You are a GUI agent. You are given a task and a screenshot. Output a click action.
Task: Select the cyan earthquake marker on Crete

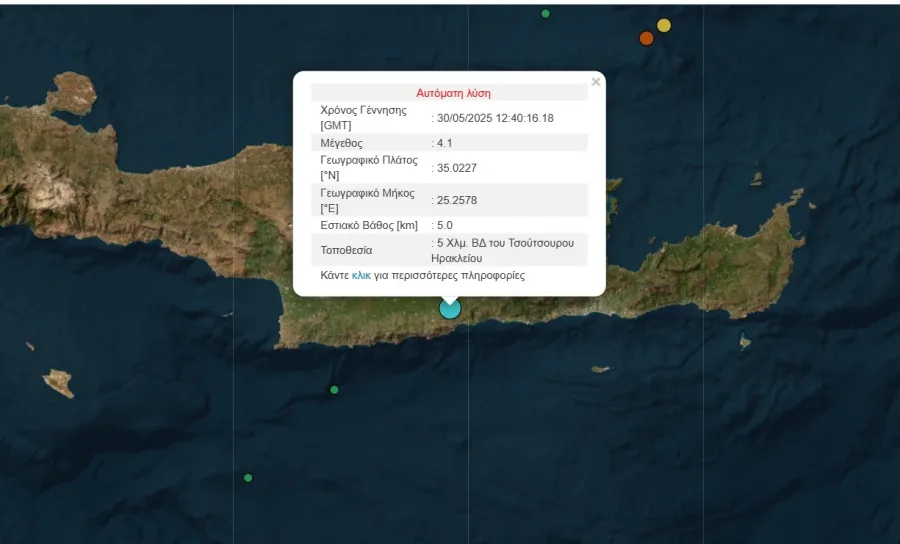(450, 308)
